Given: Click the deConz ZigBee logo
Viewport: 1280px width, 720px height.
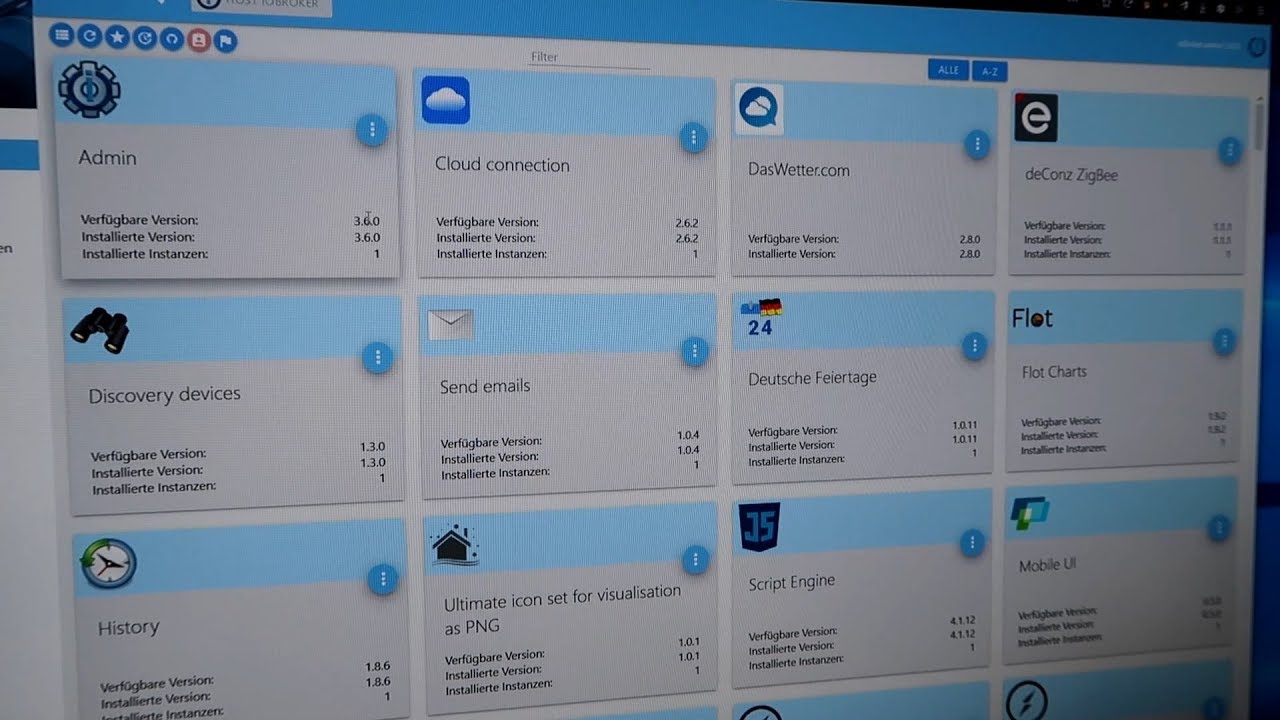Looking at the screenshot, I should pyautogui.click(x=1036, y=118).
